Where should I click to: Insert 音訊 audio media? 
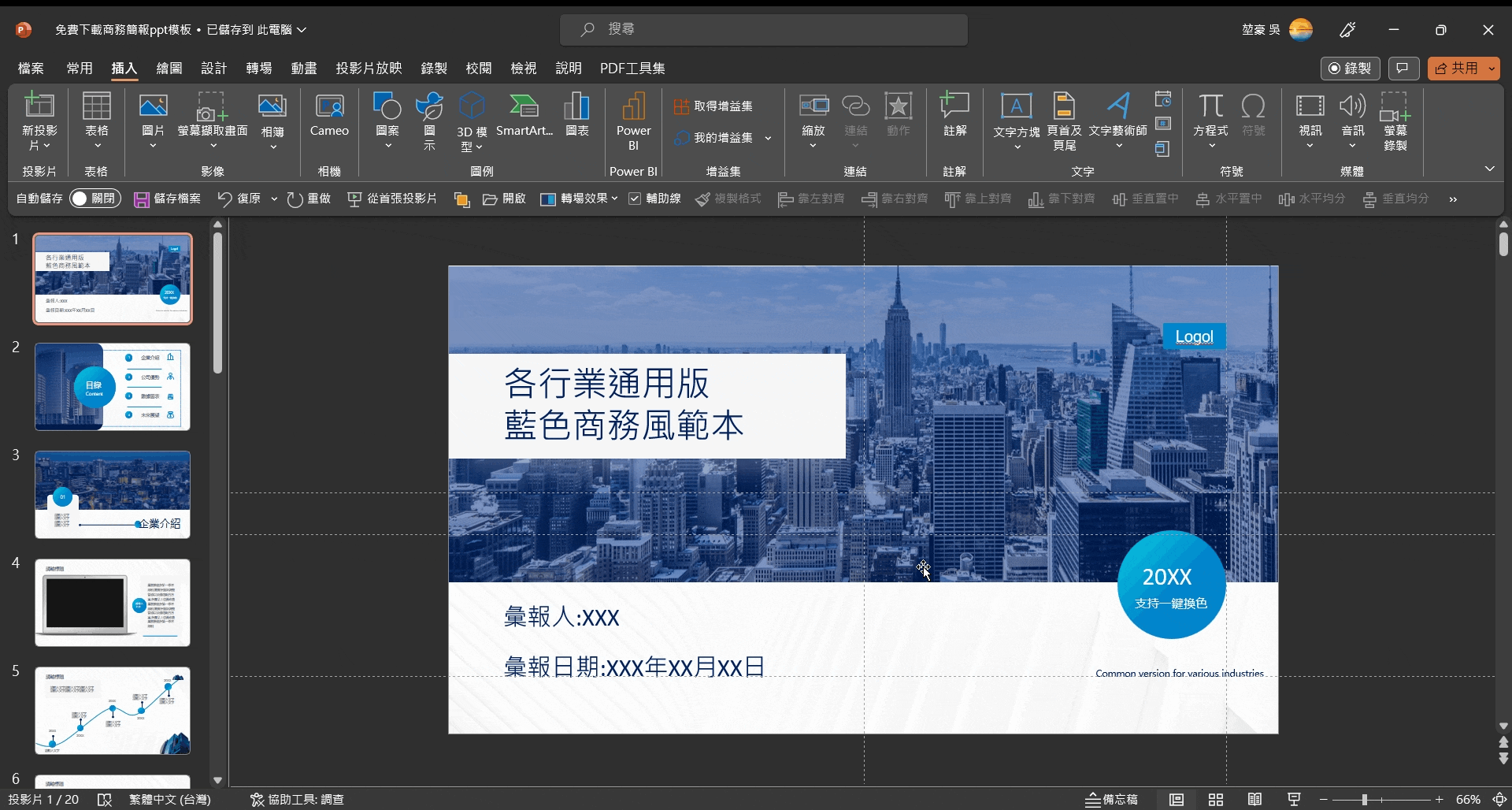click(x=1353, y=121)
